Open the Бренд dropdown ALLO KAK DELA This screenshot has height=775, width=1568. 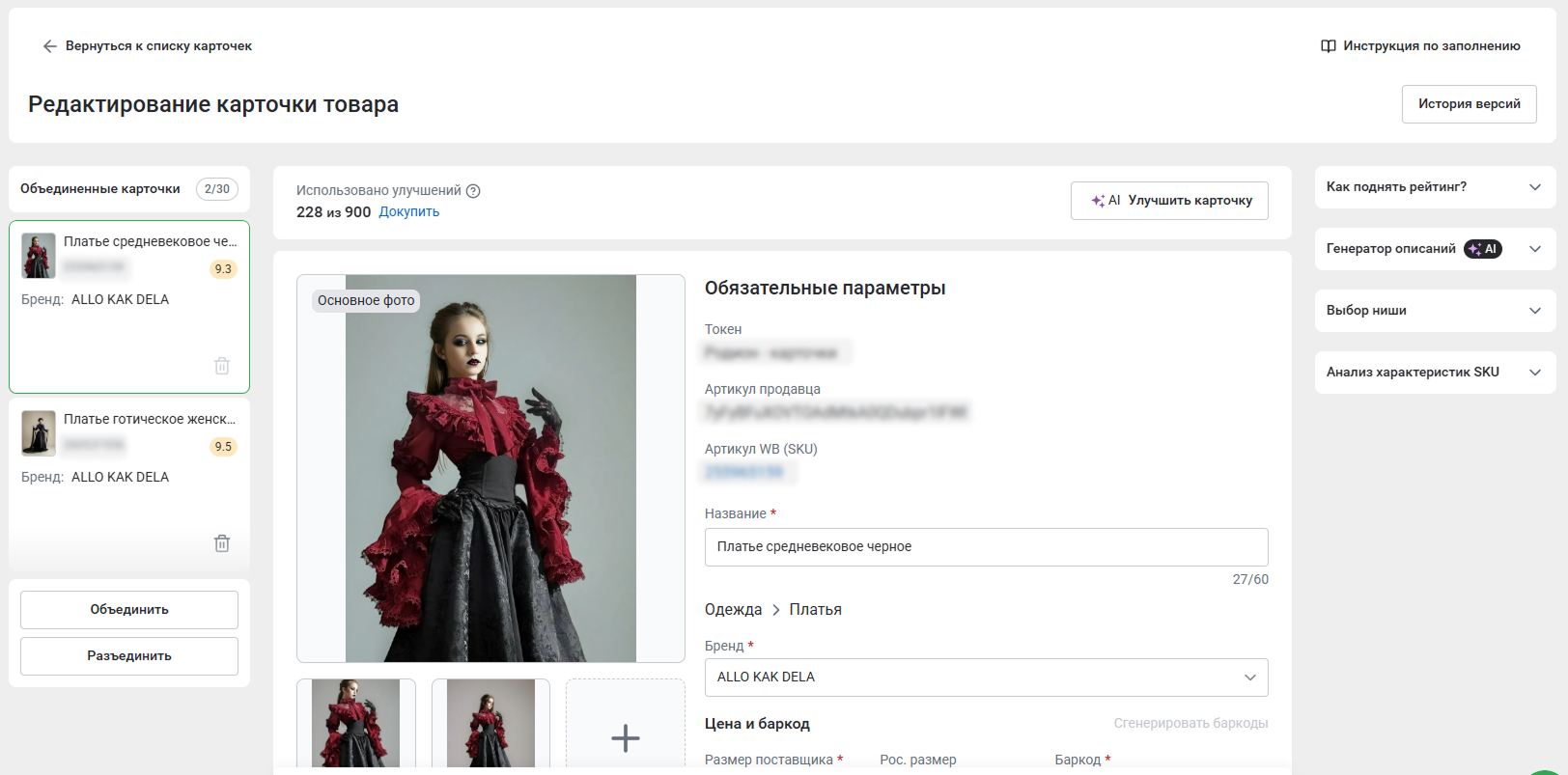[986, 678]
